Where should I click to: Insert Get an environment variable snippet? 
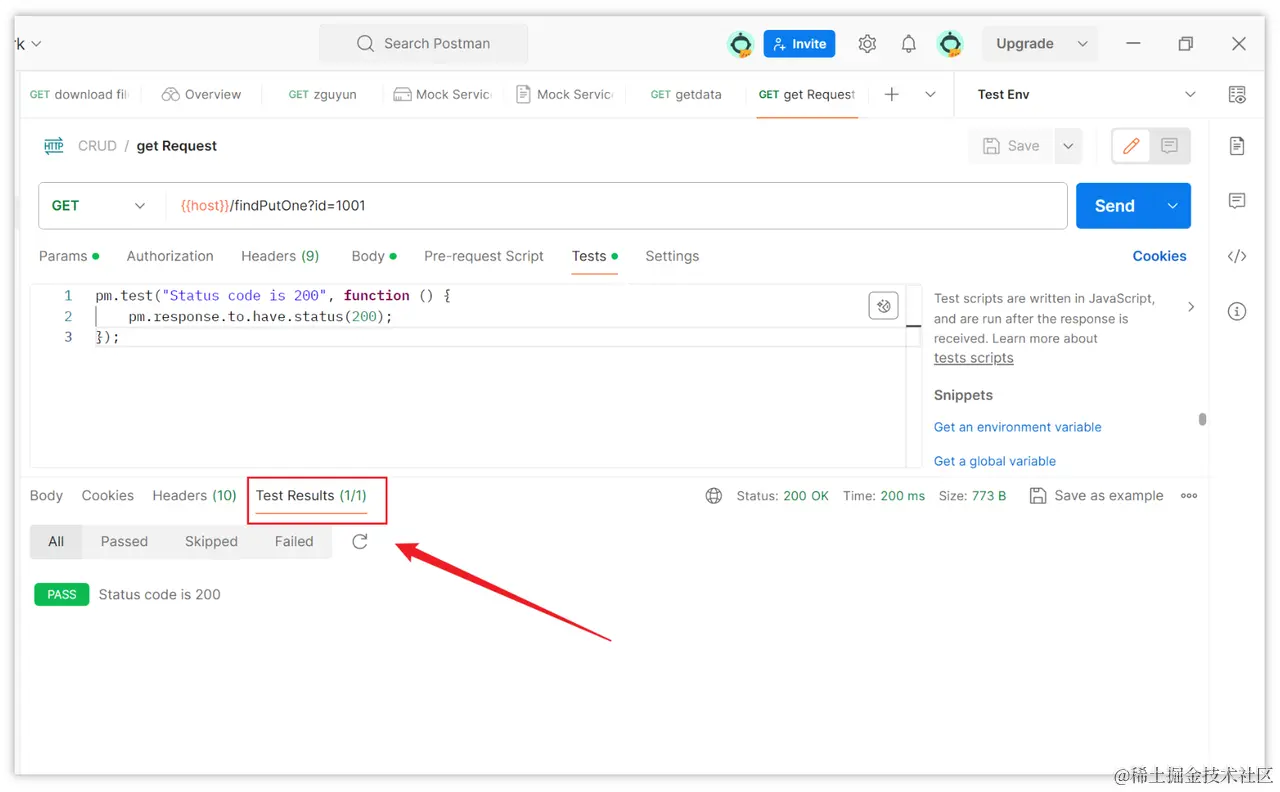[x=1017, y=427]
